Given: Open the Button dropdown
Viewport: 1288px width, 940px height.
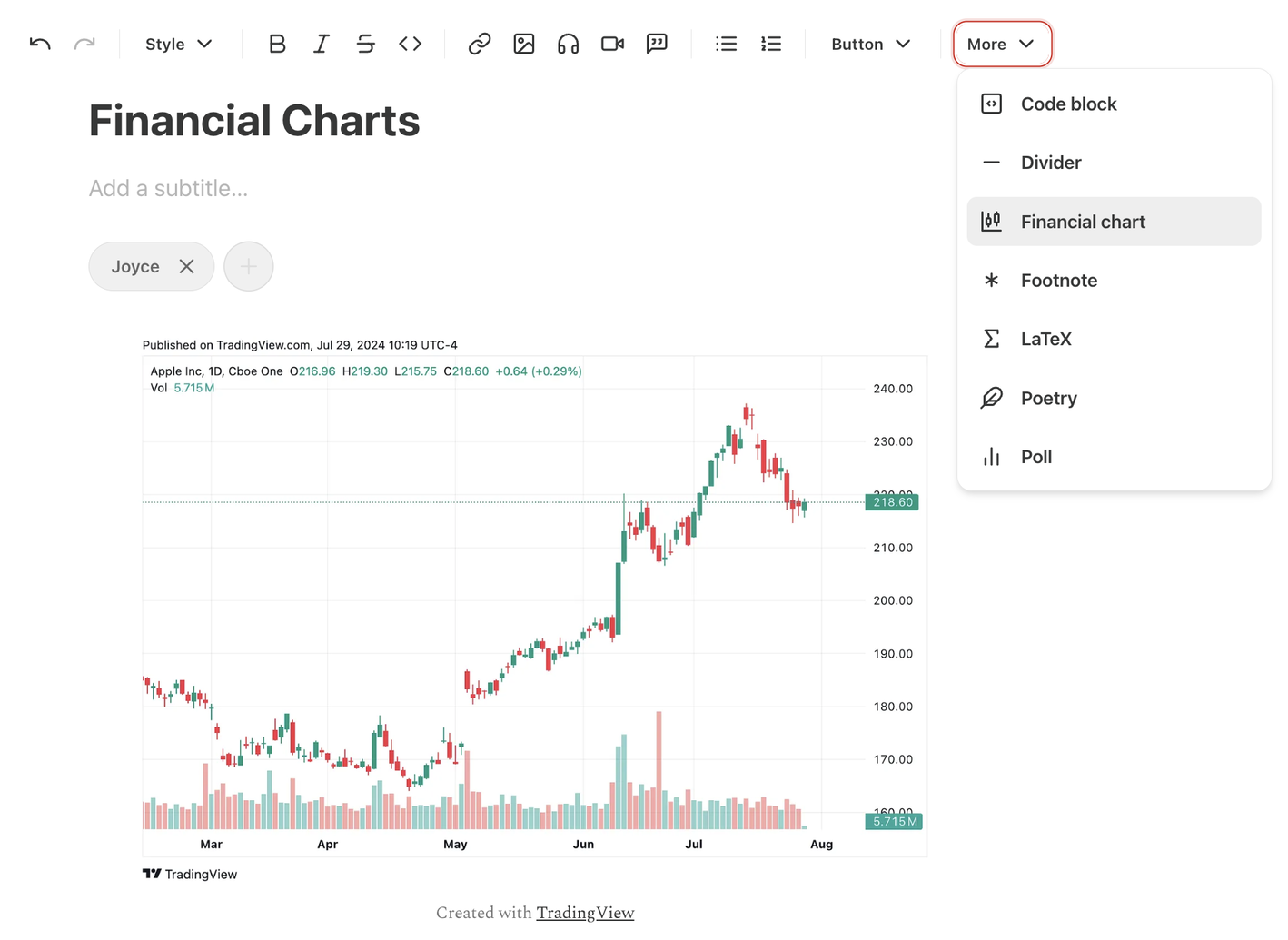Looking at the screenshot, I should coord(869,43).
